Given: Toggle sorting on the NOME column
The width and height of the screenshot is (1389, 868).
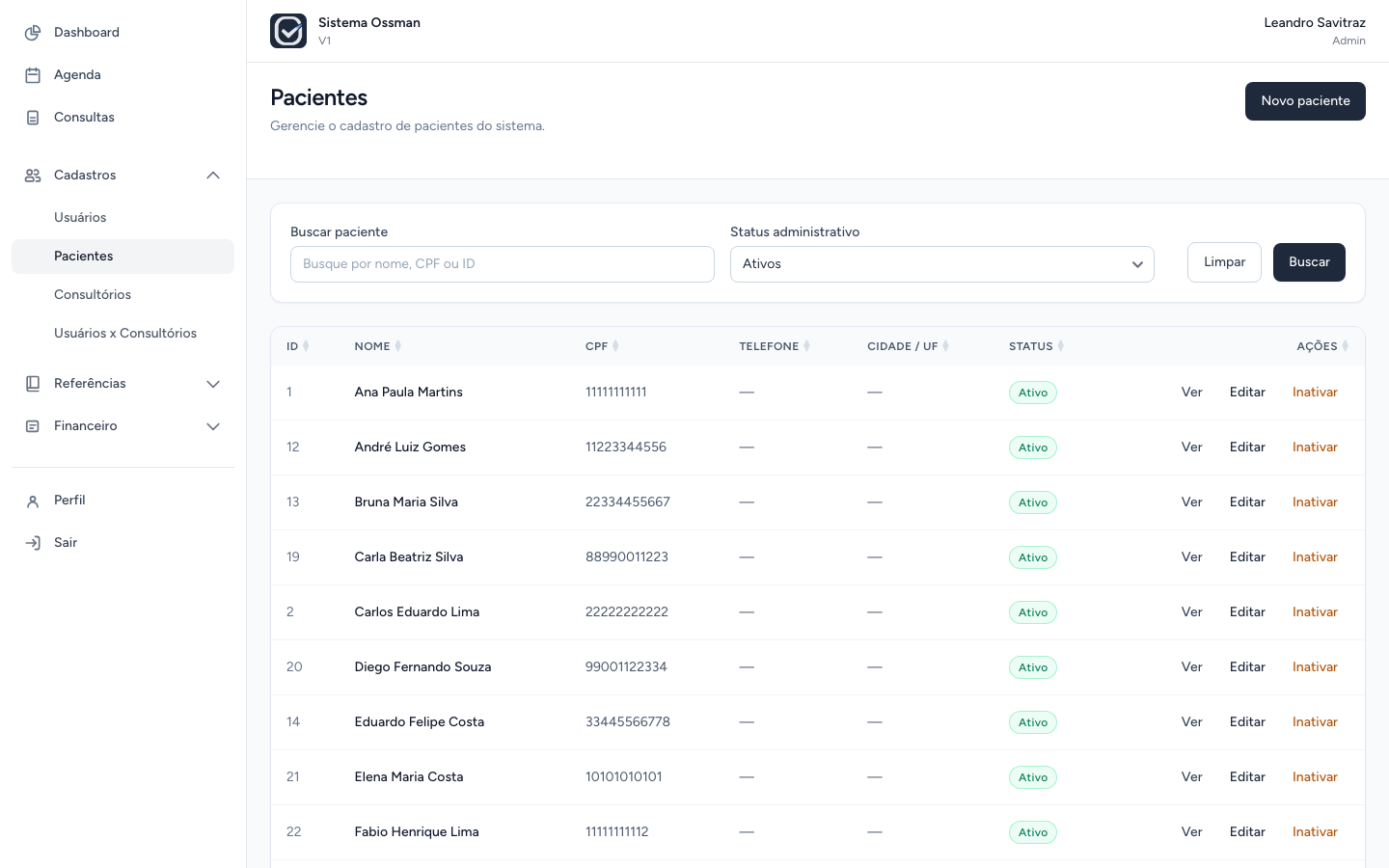Looking at the screenshot, I should tap(397, 346).
